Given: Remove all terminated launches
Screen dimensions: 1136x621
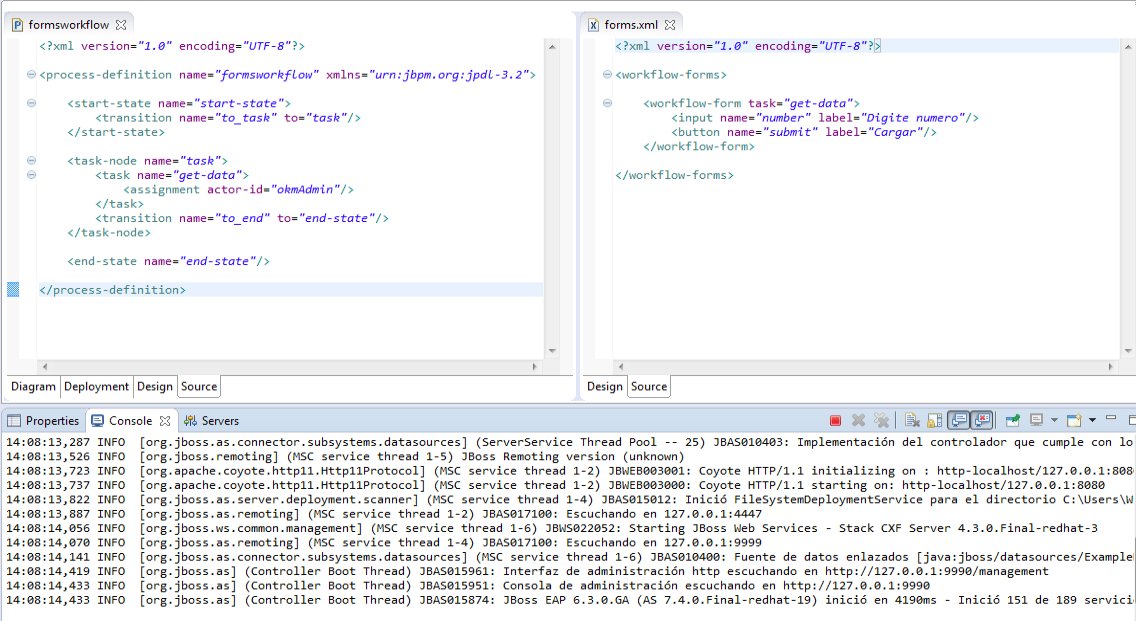Looking at the screenshot, I should pyautogui.click(x=881, y=420).
